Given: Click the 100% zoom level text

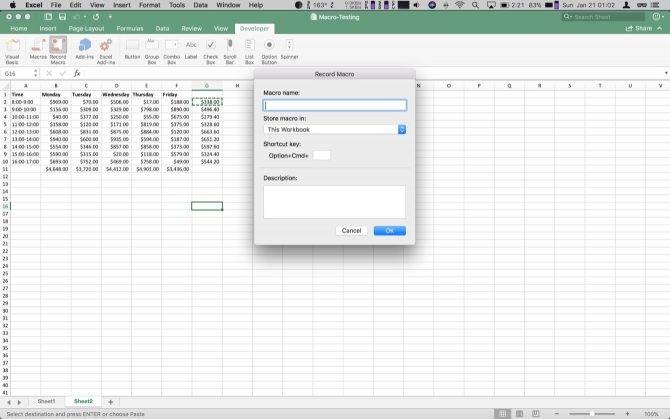Looking at the screenshot, I should [x=652, y=414].
